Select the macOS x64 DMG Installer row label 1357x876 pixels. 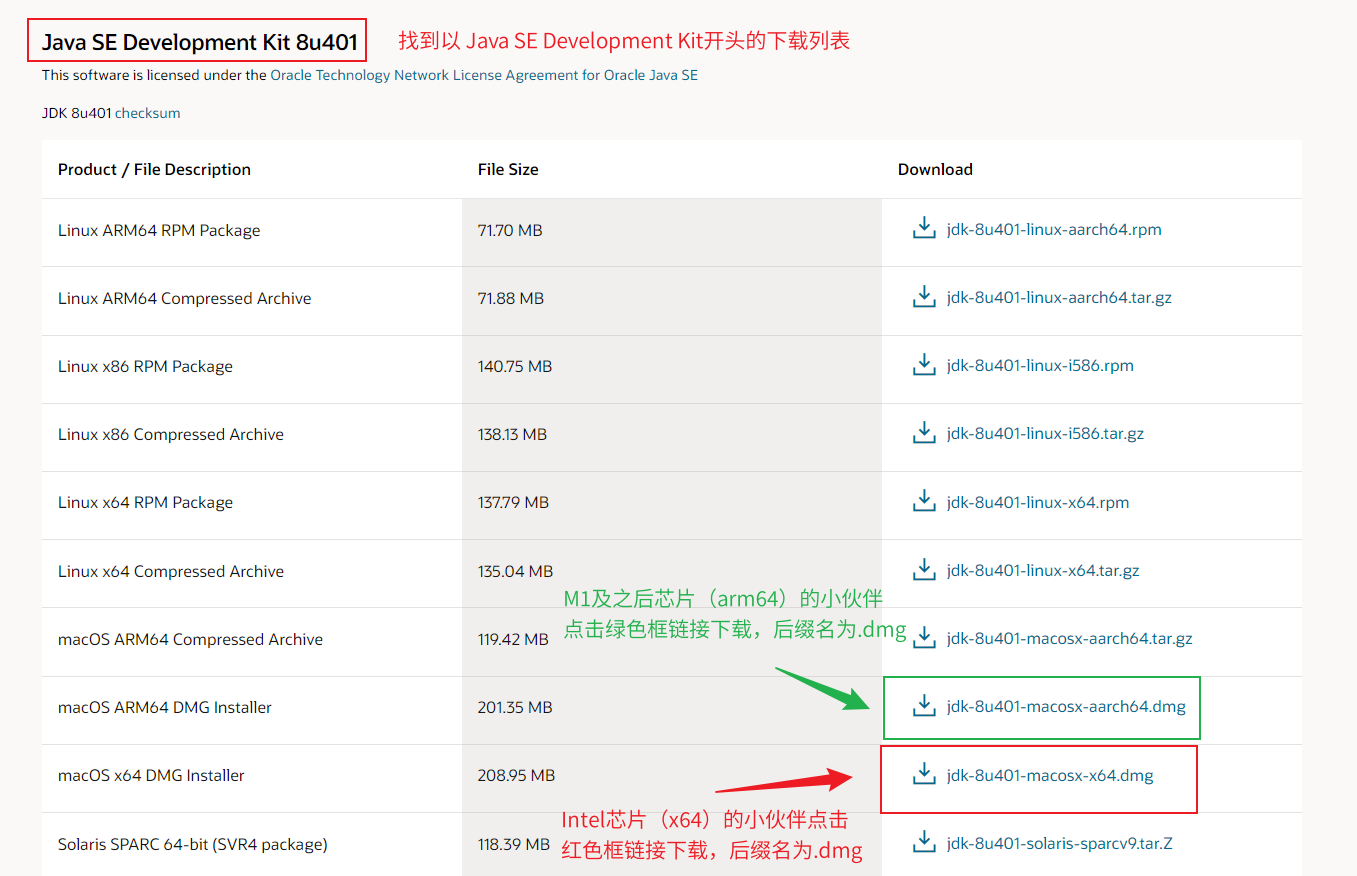[x=151, y=775]
